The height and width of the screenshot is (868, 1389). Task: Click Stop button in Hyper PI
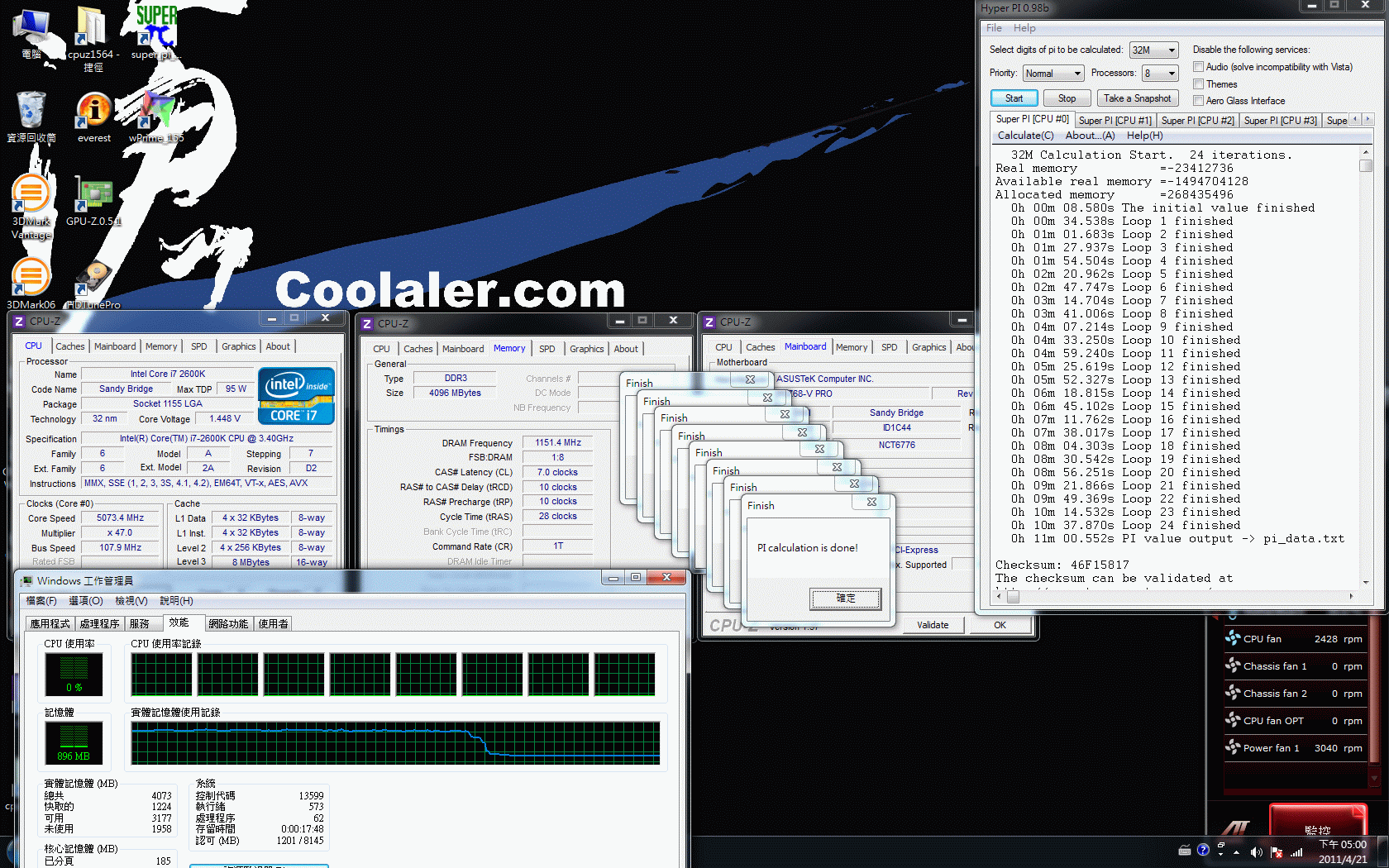click(x=1067, y=98)
